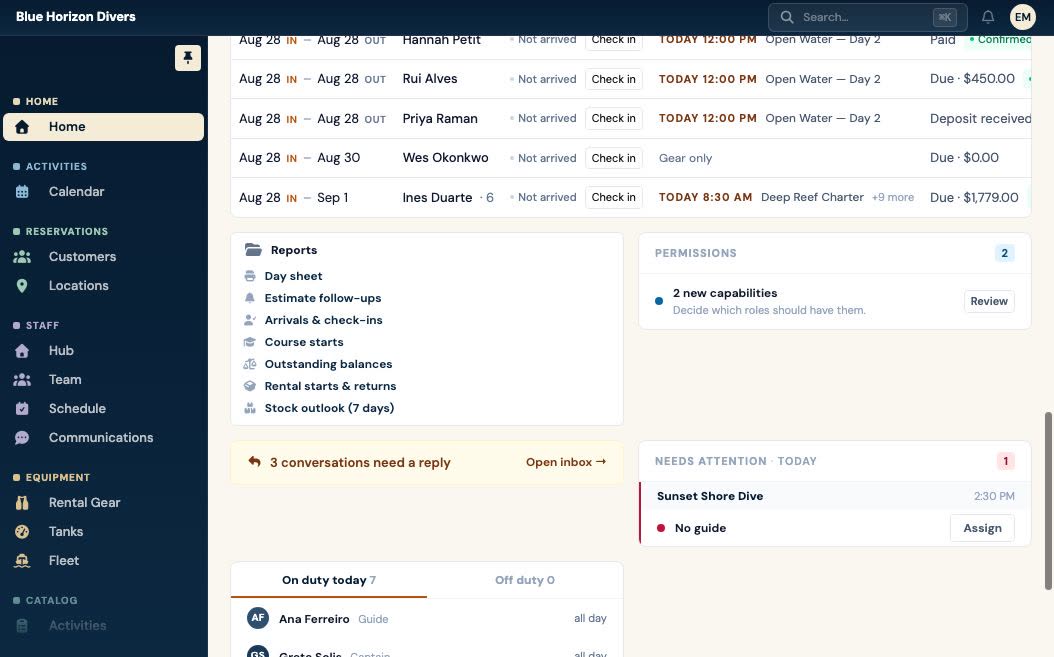
Task: Click the Hub icon under Staff
Action: 22,351
